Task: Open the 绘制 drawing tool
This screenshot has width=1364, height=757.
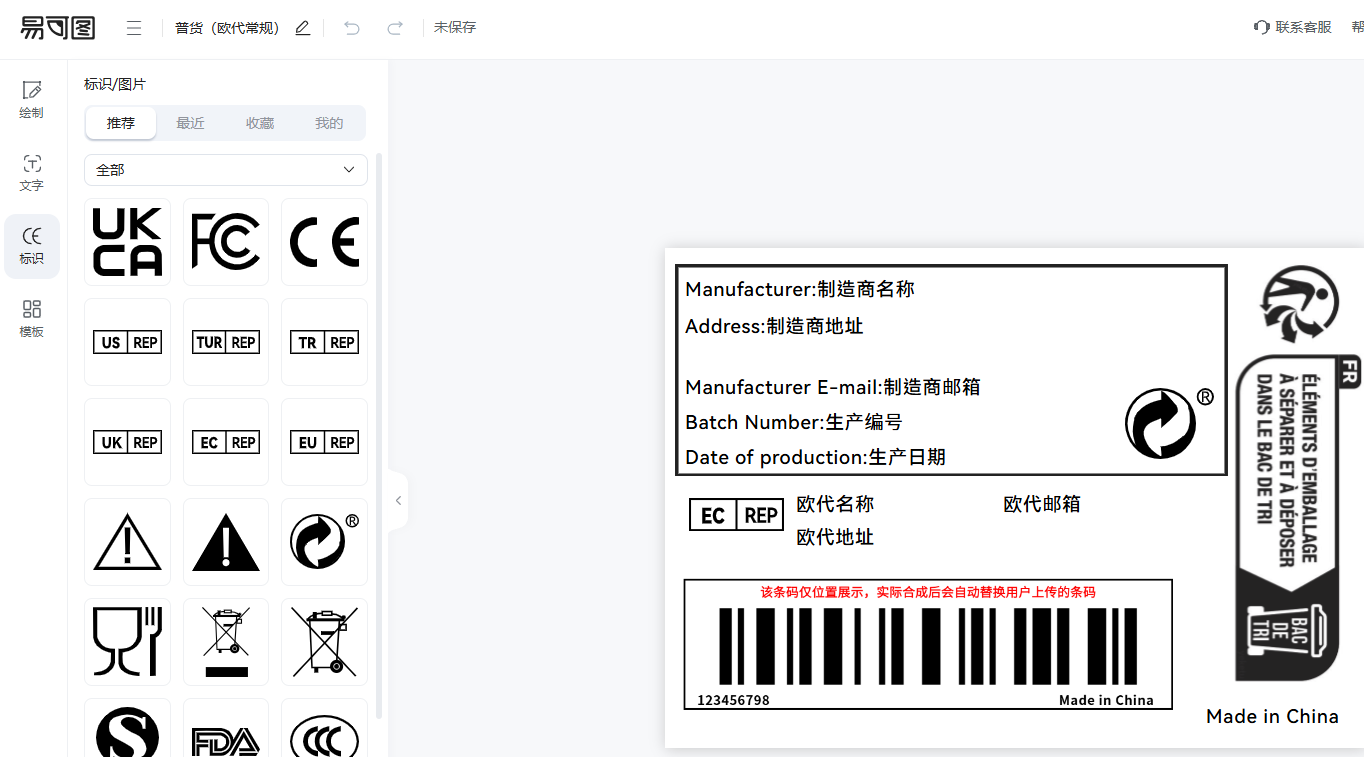Action: pyautogui.click(x=32, y=100)
